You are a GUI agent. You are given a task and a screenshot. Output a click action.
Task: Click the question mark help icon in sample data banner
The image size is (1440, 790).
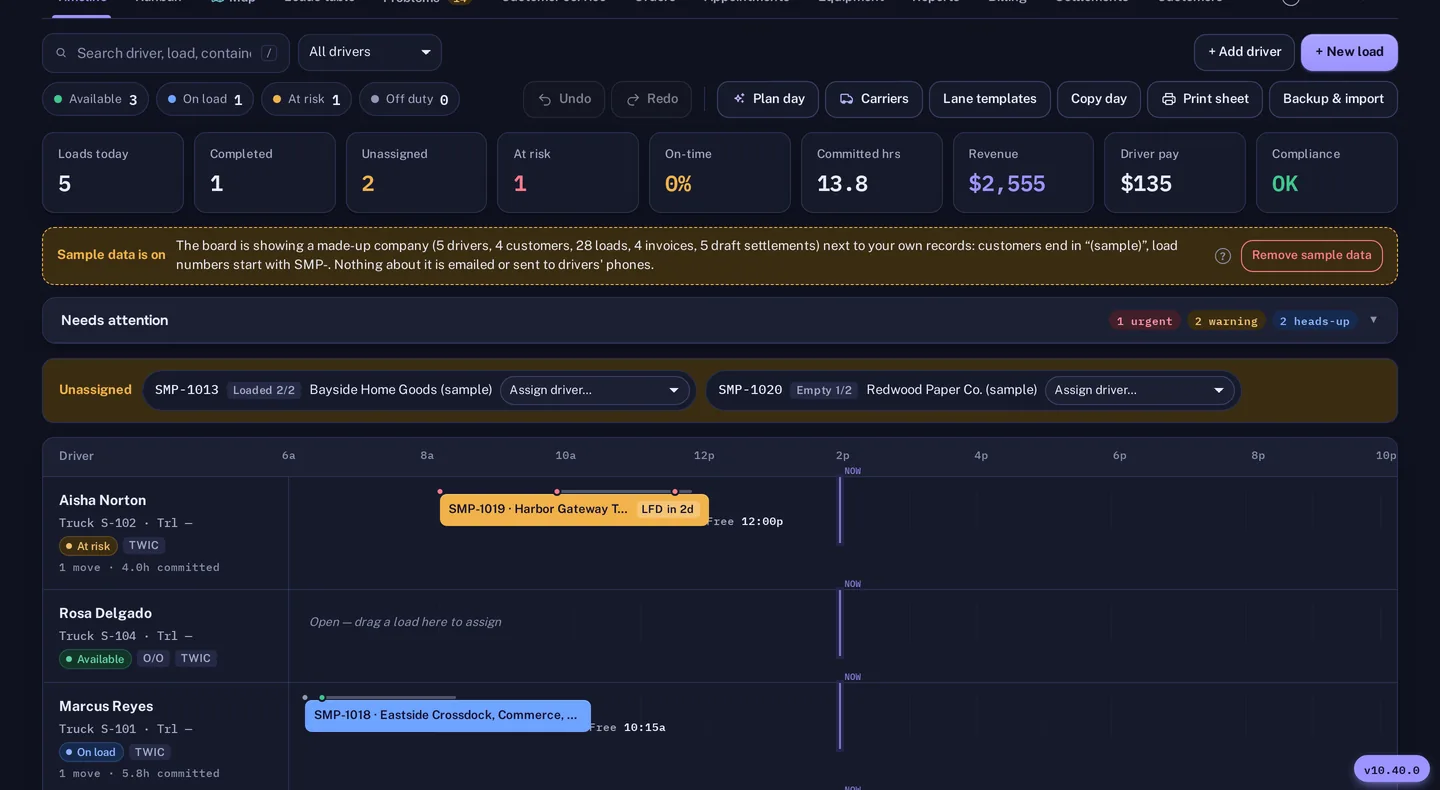pos(1222,256)
